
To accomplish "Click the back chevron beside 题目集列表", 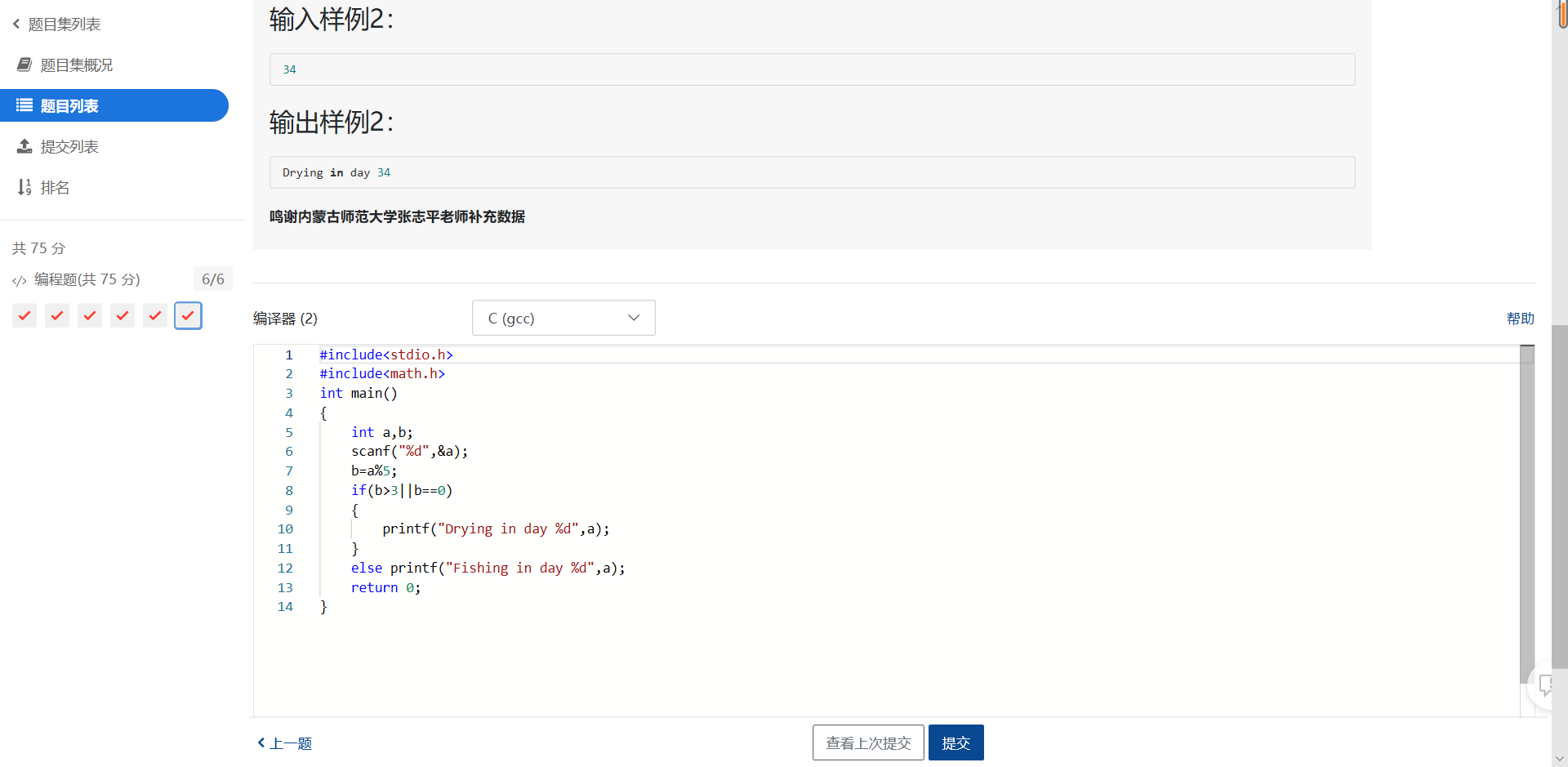I will (x=16, y=24).
